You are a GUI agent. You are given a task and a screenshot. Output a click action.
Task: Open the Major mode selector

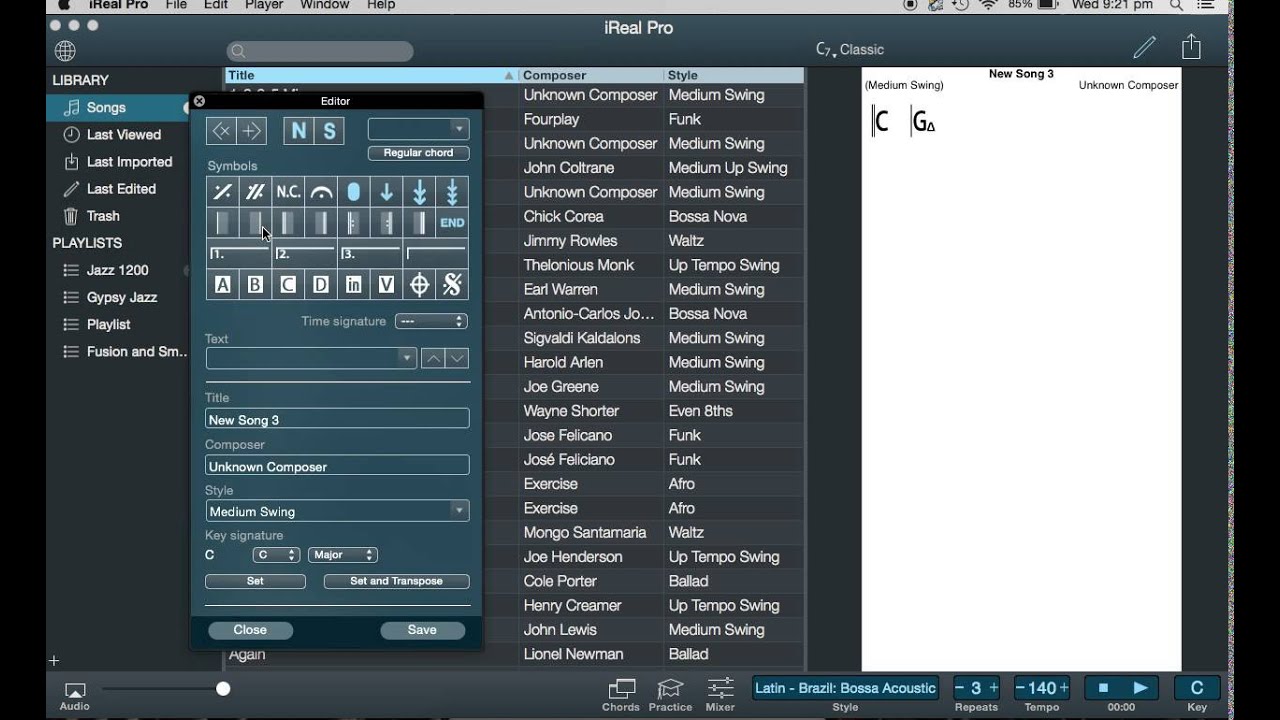pyautogui.click(x=343, y=555)
